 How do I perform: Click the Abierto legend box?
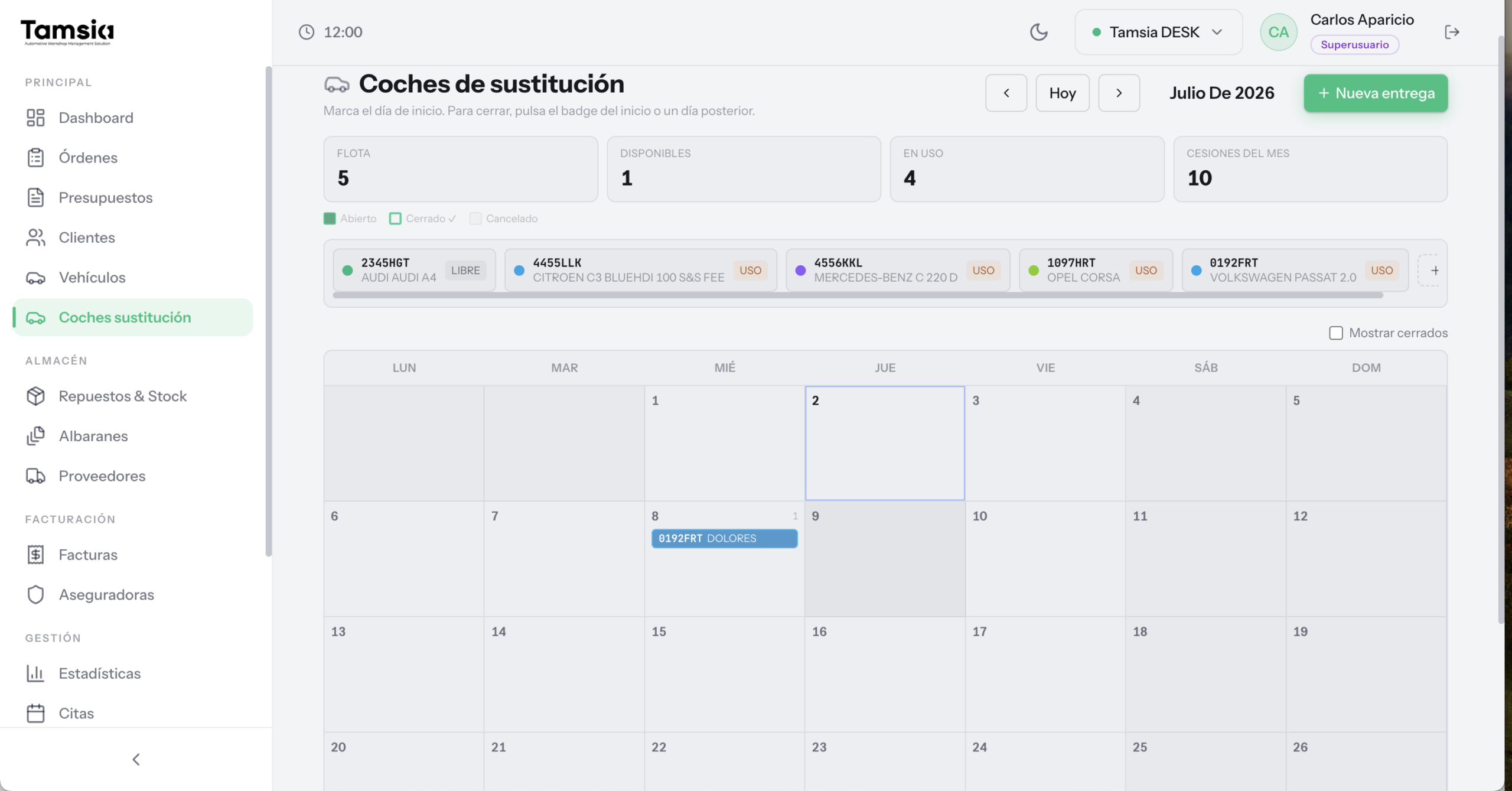pyautogui.click(x=330, y=219)
